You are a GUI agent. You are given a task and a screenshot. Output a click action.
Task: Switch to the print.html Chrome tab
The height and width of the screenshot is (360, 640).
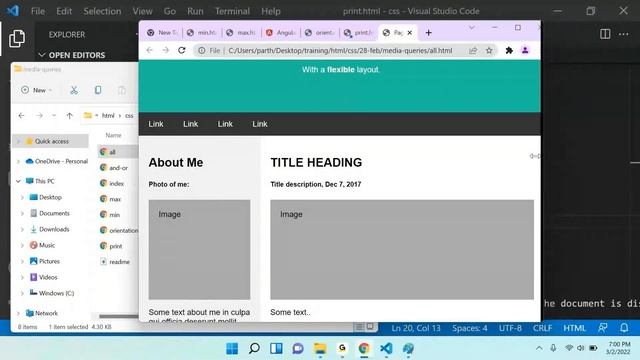pyautogui.click(x=359, y=33)
